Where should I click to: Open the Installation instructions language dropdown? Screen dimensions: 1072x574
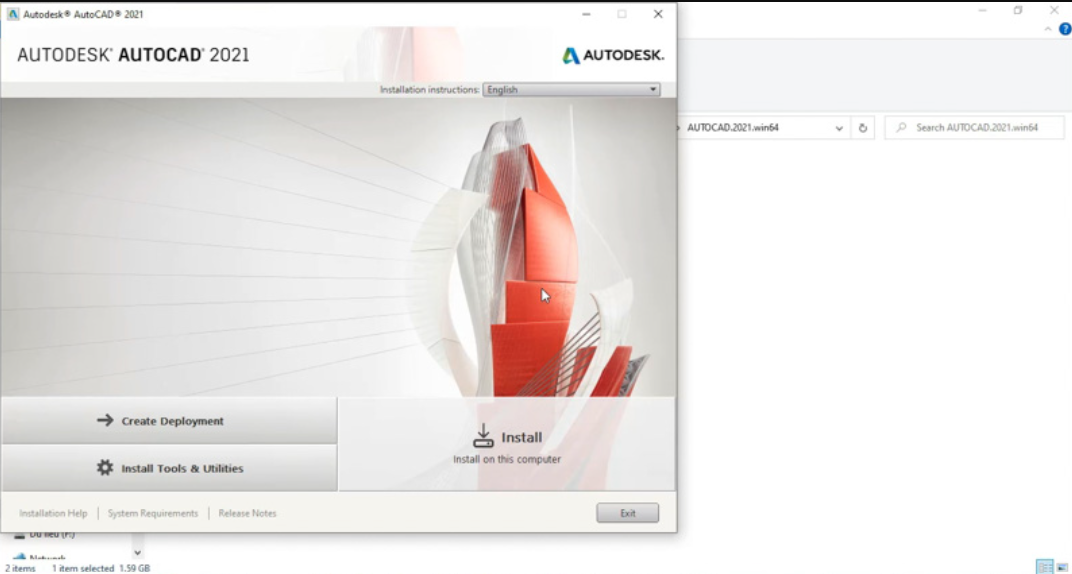coord(571,90)
